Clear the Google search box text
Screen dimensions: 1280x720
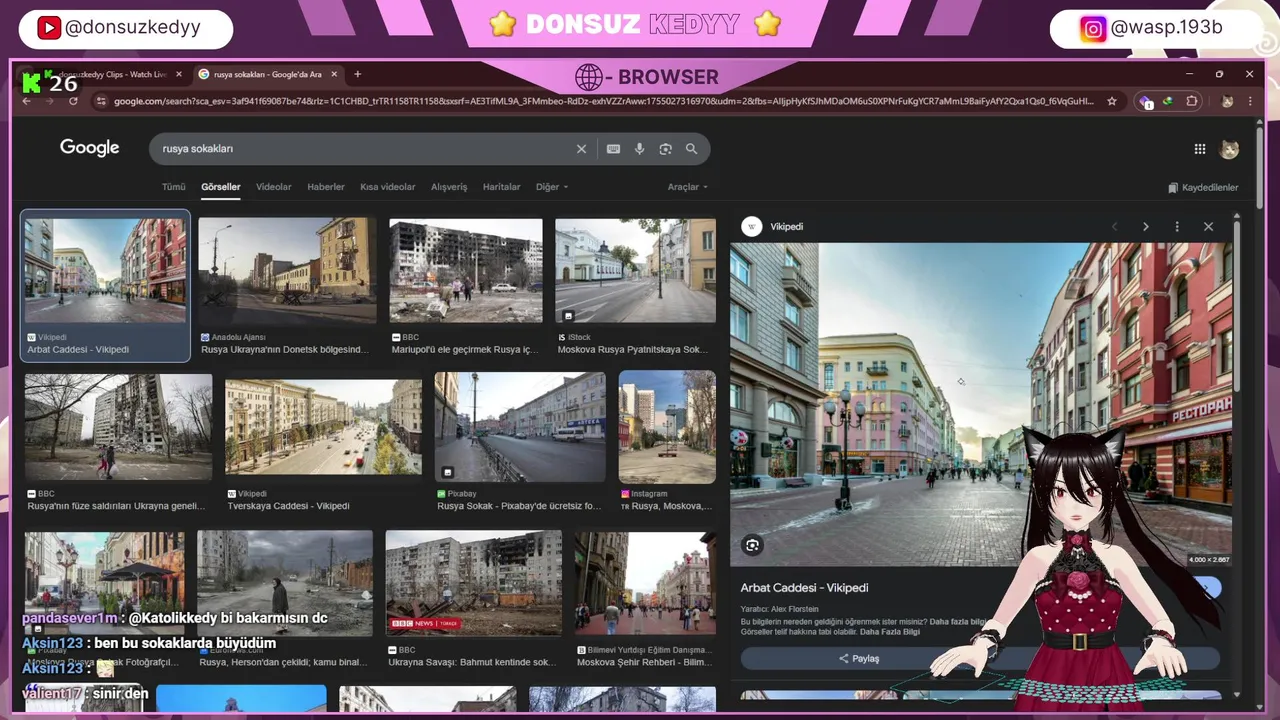pyautogui.click(x=581, y=149)
